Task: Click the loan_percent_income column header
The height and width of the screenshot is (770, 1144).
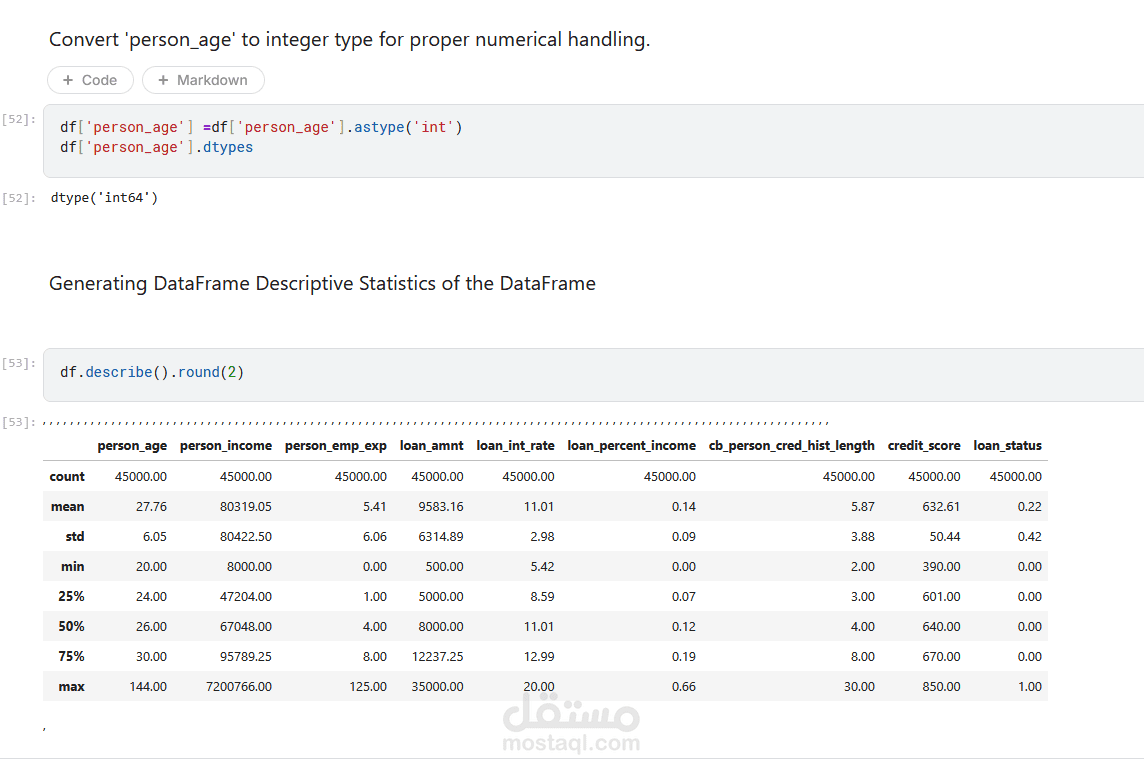Action: (631, 446)
